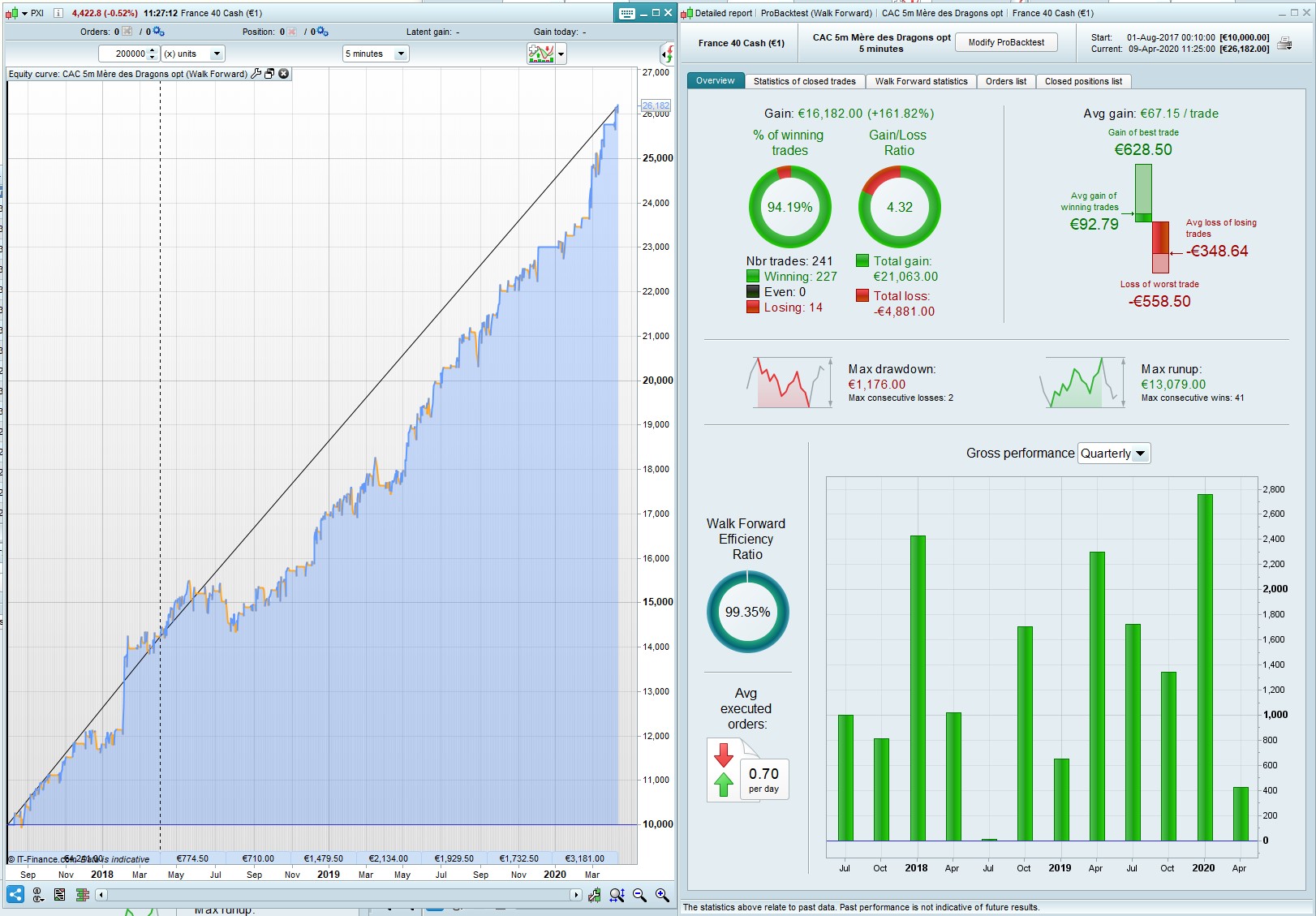Screen dimensions: 1316x916
Task: Open the drawing objects tool icon
Action: click(37, 895)
